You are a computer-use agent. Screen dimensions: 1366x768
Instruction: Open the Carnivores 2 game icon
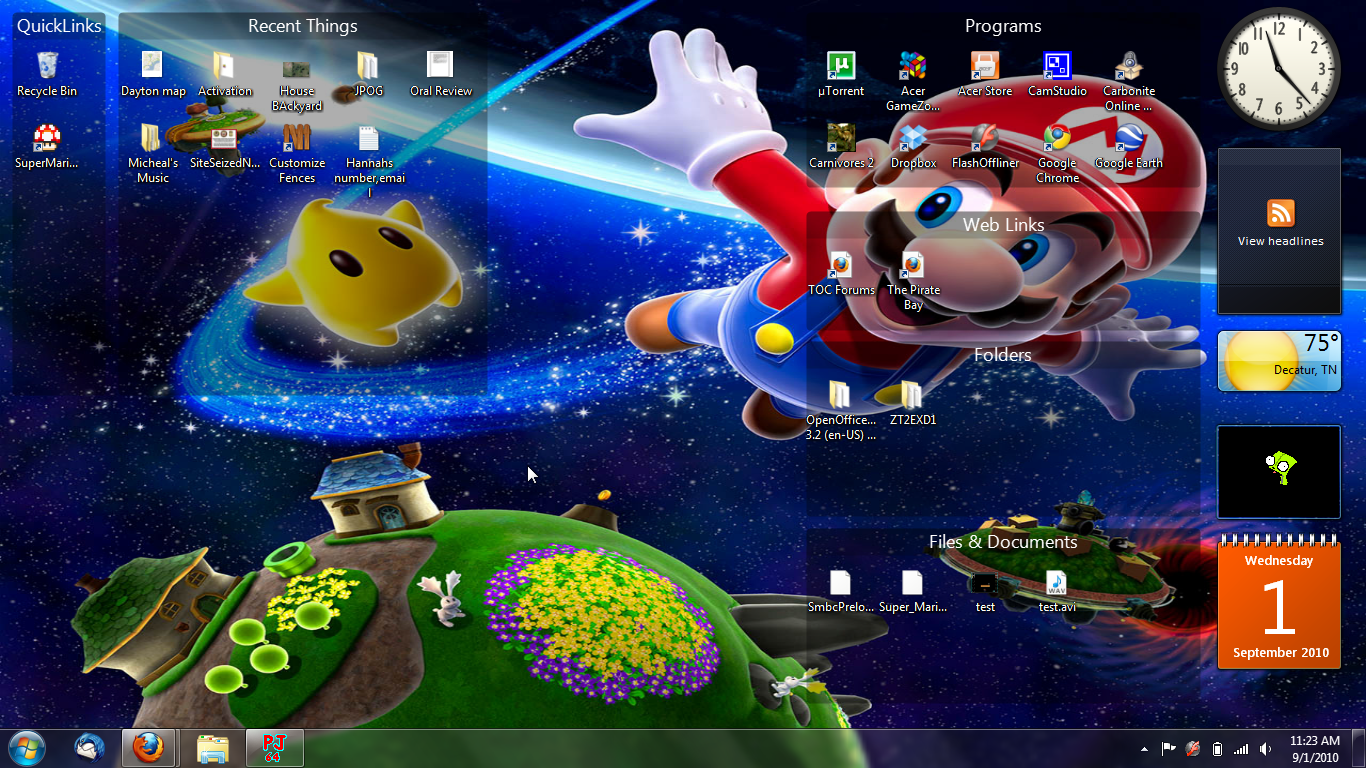(841, 140)
